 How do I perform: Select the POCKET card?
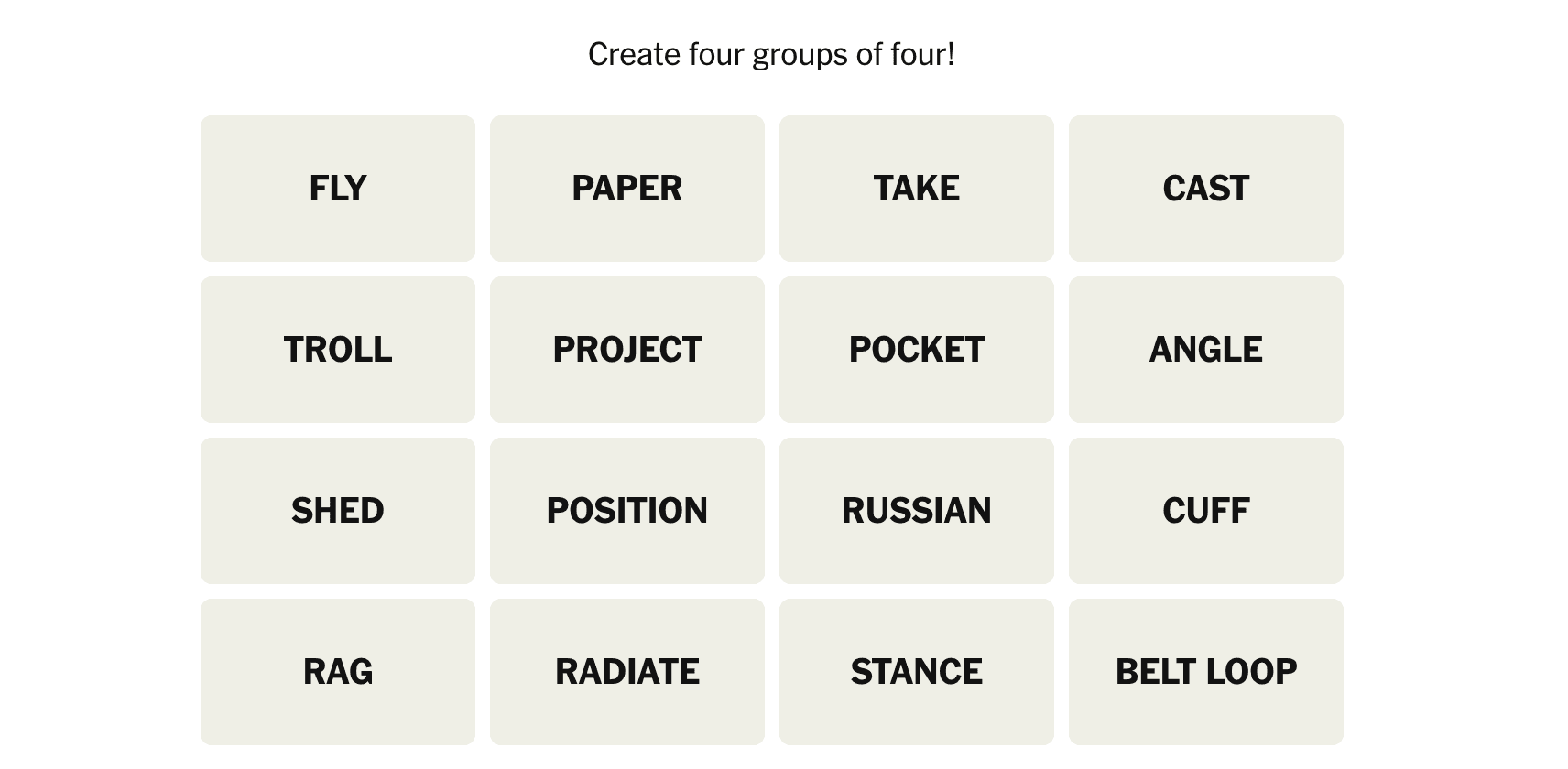917,350
